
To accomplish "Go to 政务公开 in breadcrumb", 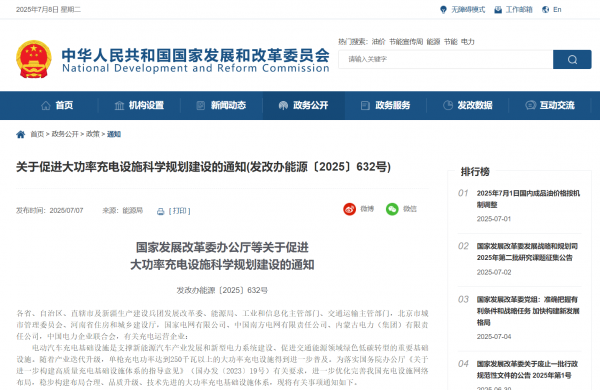I will pyautogui.click(x=65, y=134).
